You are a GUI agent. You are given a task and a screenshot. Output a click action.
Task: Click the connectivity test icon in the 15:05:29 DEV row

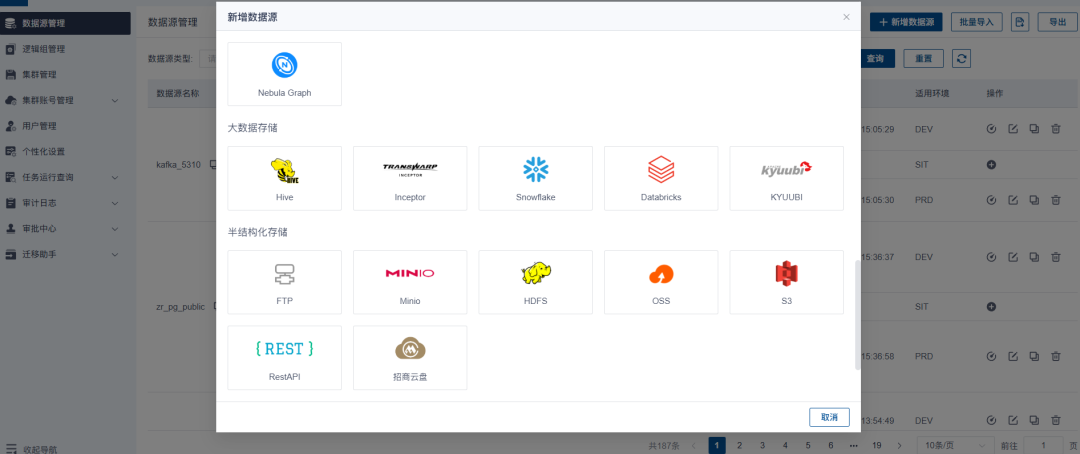coord(991,129)
